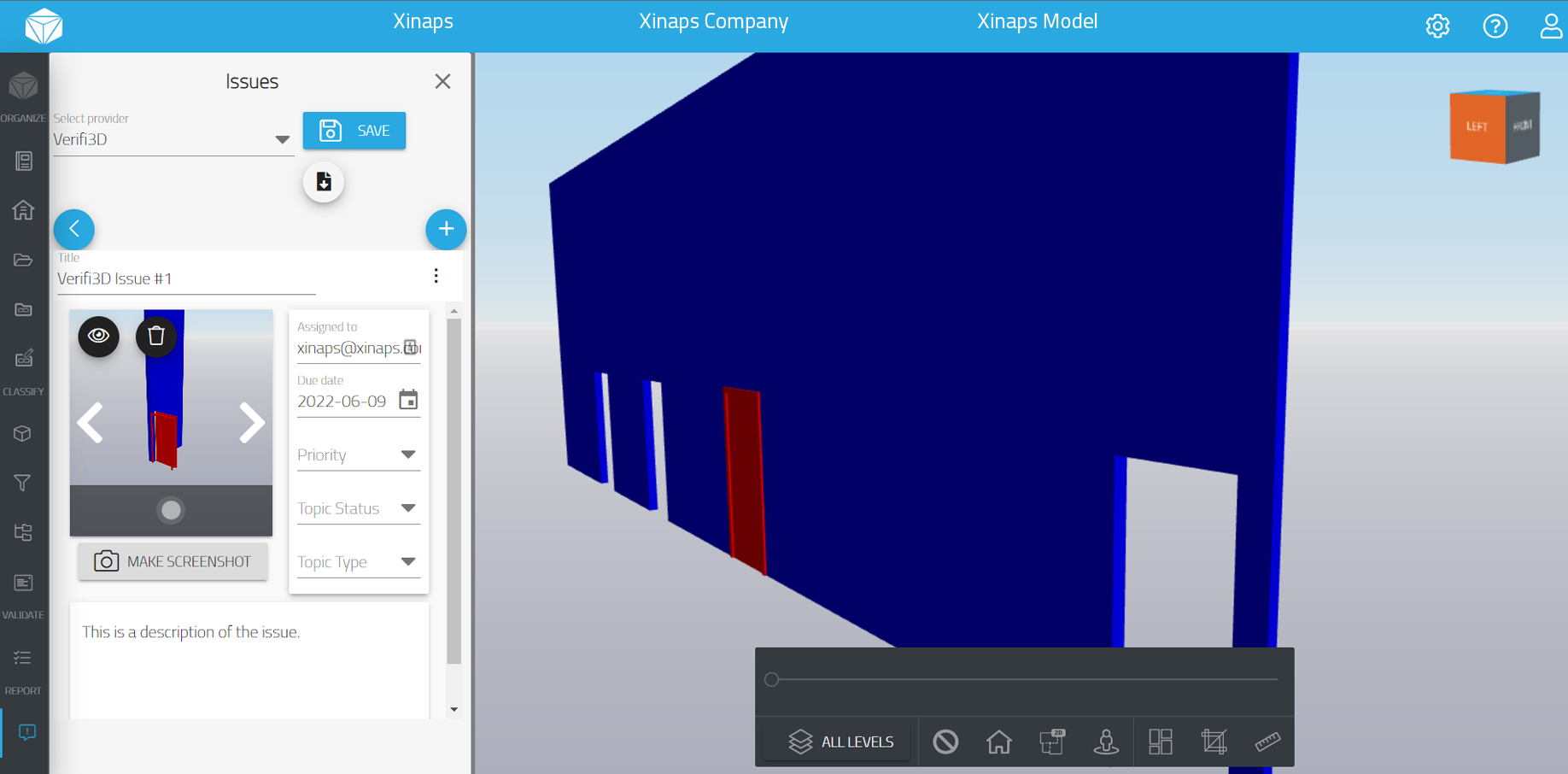The width and height of the screenshot is (1568, 774).
Task: Click the Xinaps cube logo
Action: (44, 26)
